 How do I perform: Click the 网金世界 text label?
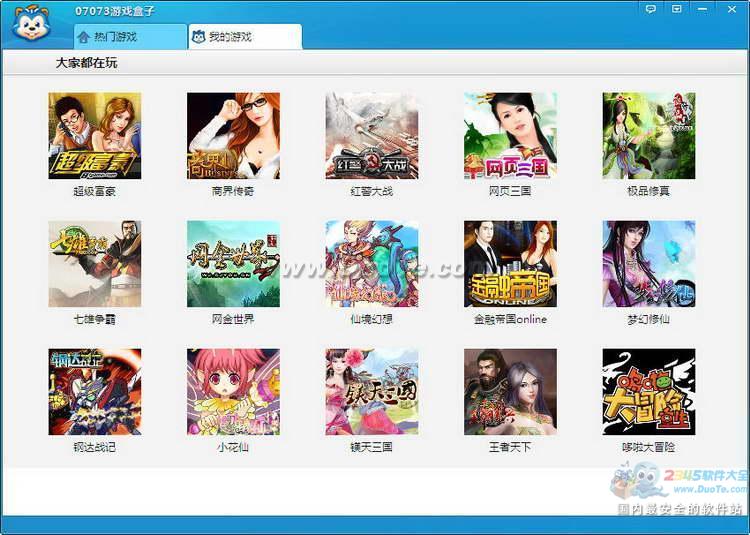pyautogui.click(x=233, y=319)
